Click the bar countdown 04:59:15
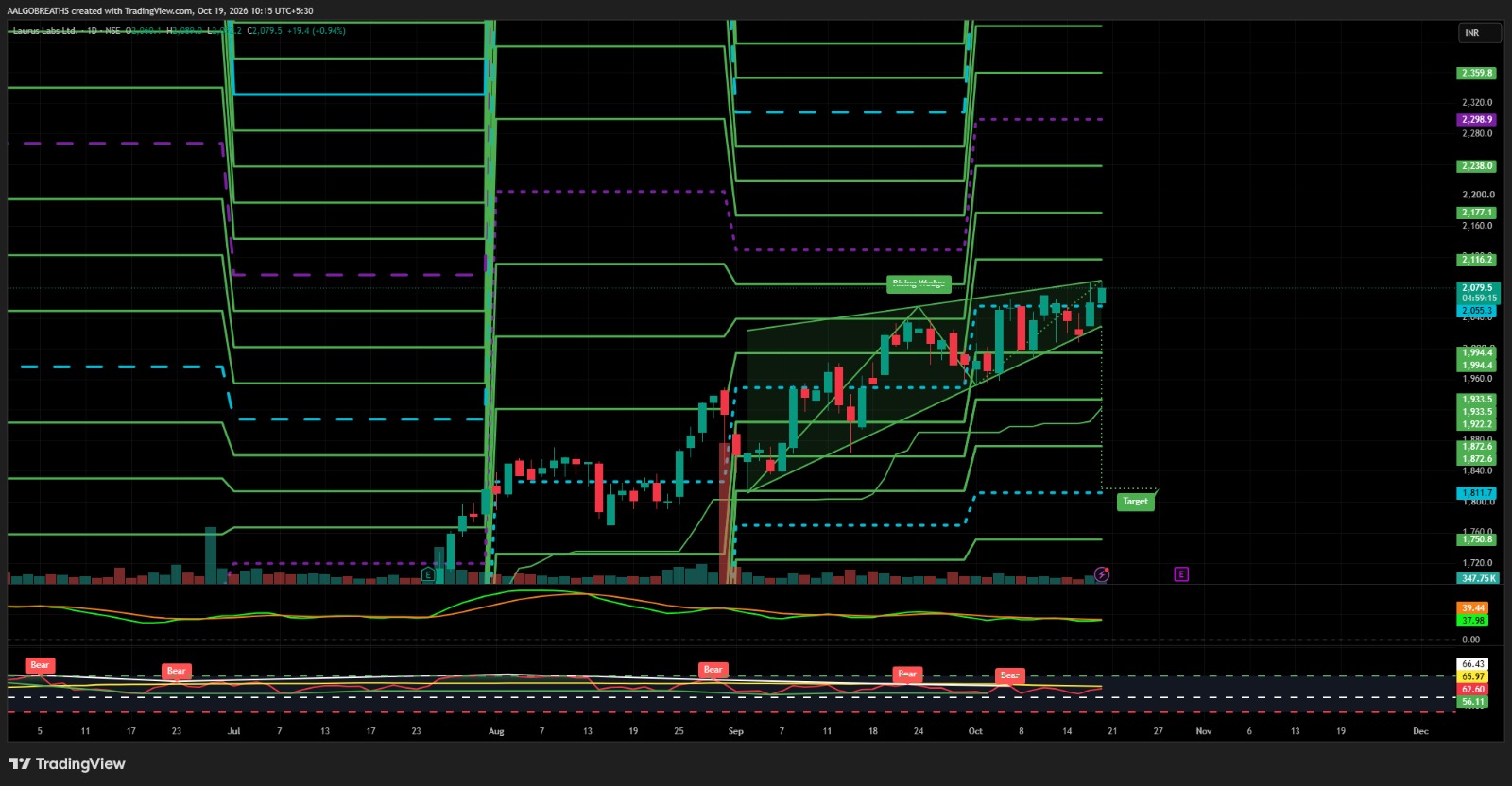 1478,299
